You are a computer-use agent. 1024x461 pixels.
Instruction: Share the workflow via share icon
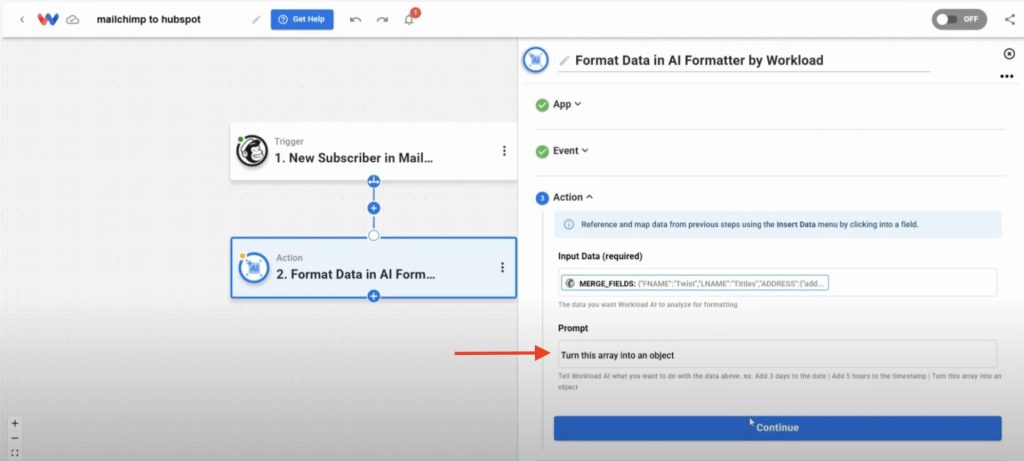1010,20
